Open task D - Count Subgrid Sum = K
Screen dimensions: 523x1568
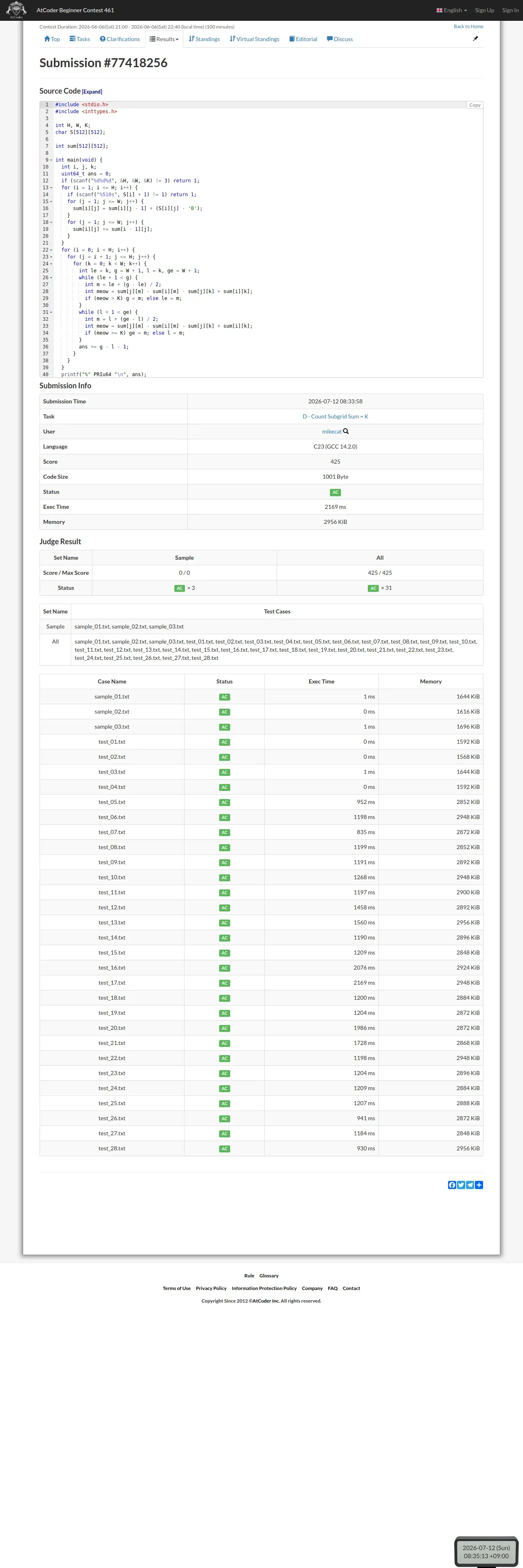pos(336,416)
